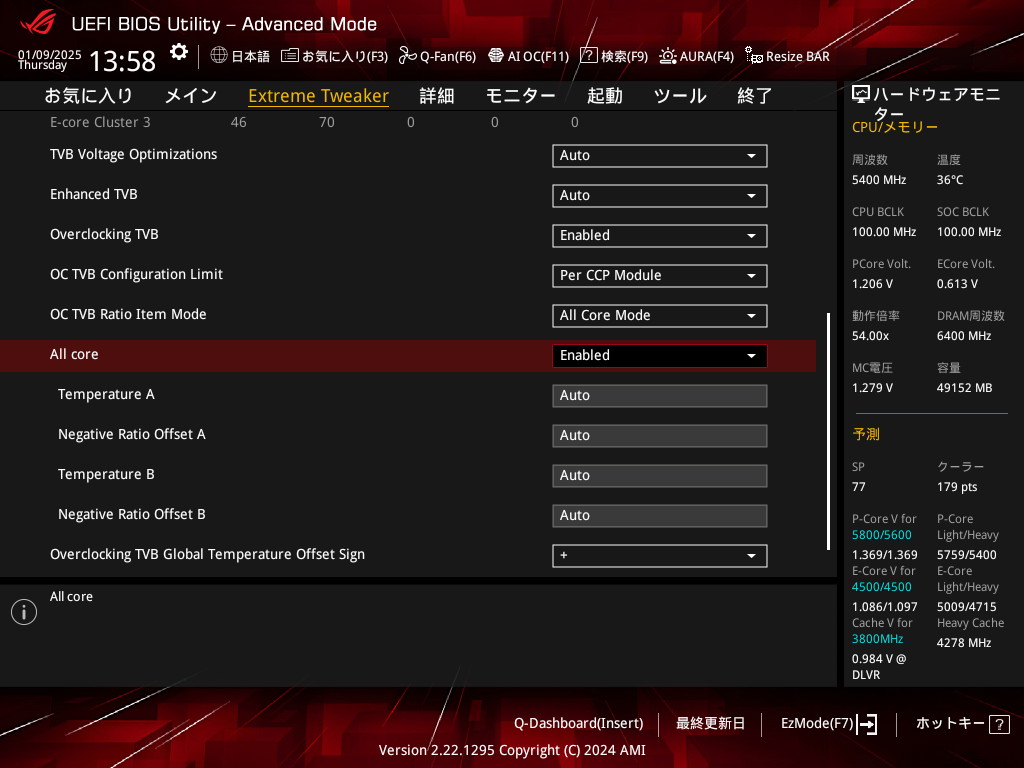Screen dimensions: 1024x768
Task: Click the Q-Dashboard(Insert) button
Action: coord(578,723)
